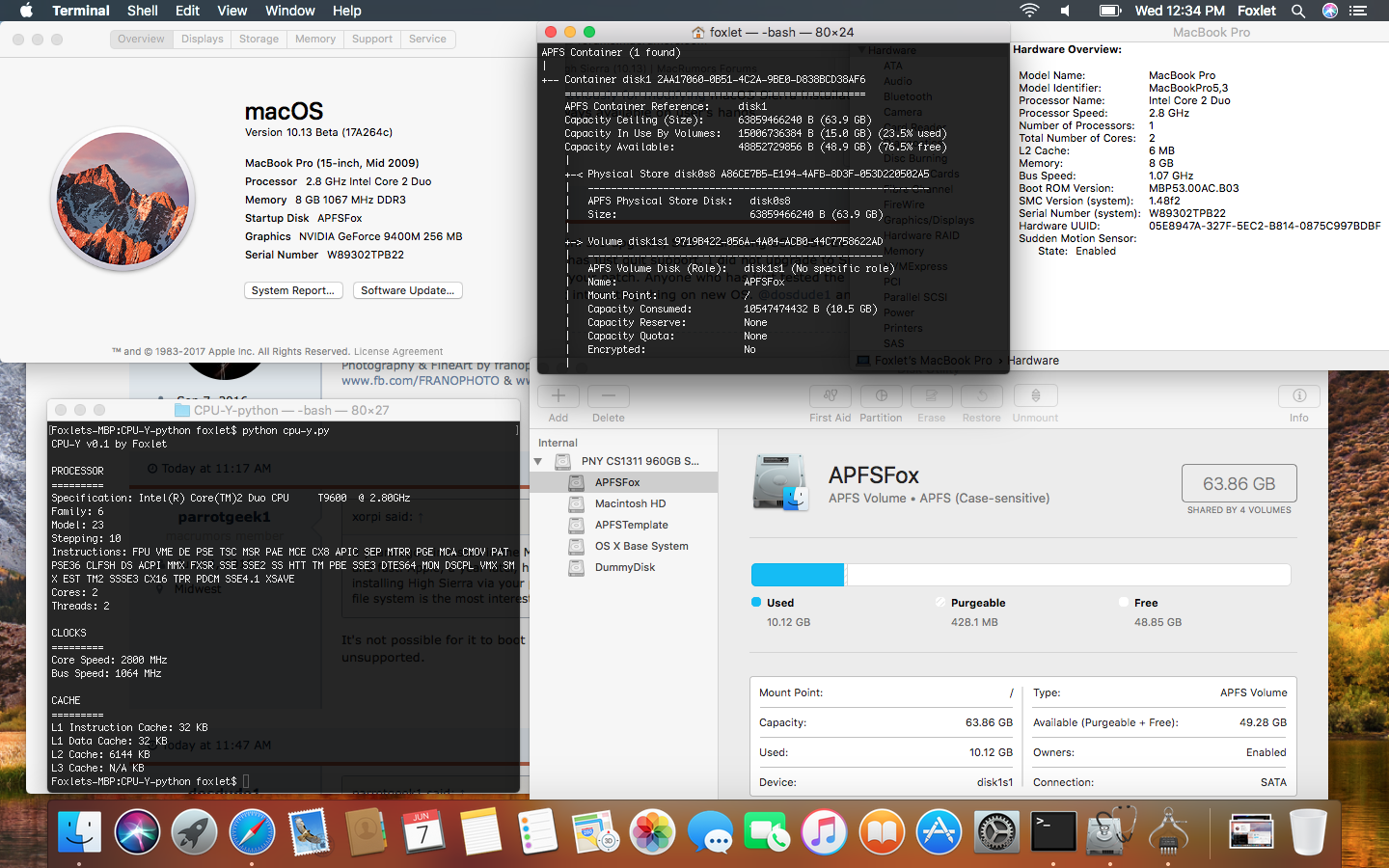Screen dimensions: 1389x868
Task: Open Wi-Fi status menu in menu bar
Action: pos(1029,11)
